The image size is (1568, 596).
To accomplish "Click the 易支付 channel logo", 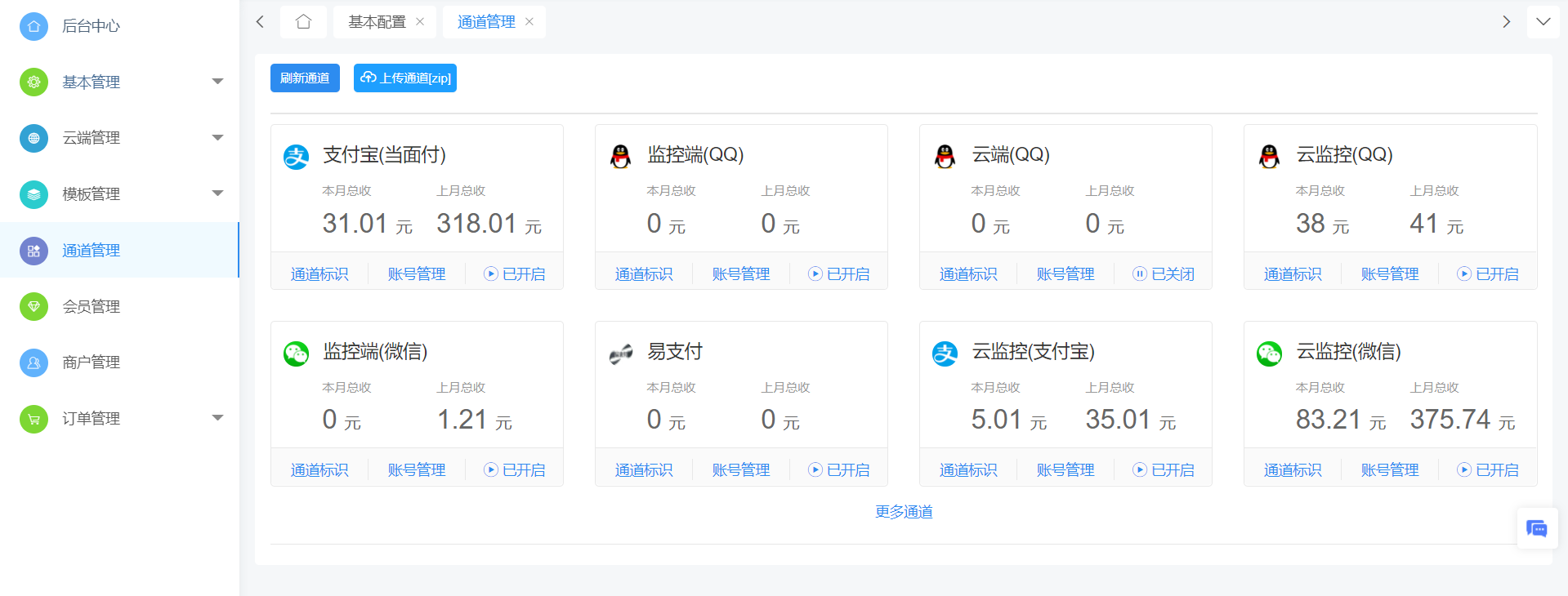I will 621,354.
